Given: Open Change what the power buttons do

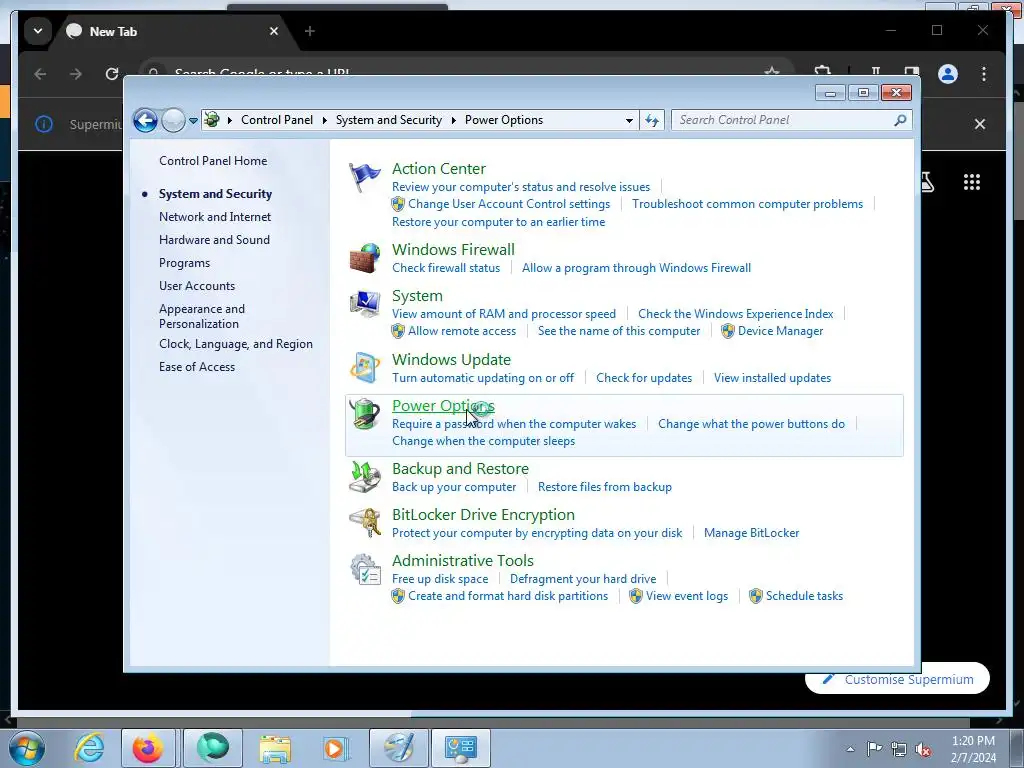Looking at the screenshot, I should (x=751, y=424).
